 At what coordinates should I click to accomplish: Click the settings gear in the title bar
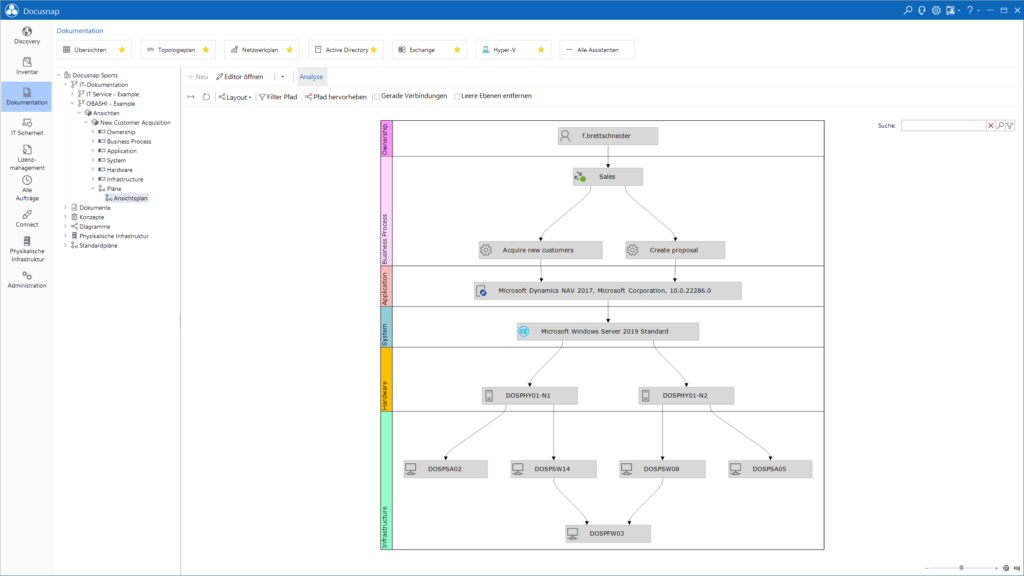(x=935, y=9)
